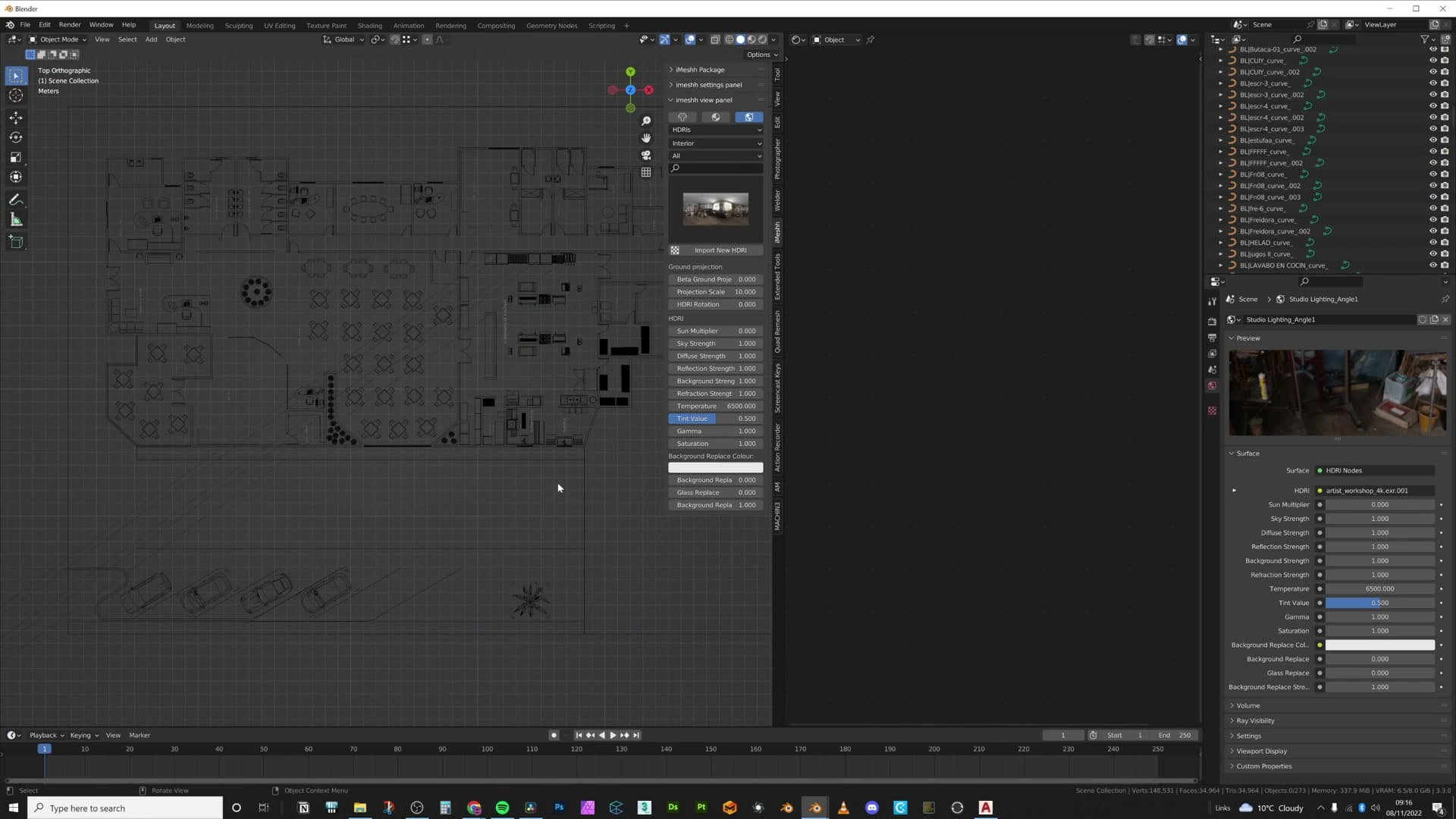Pick the Transform tool
1456x819 pixels.
point(16,177)
